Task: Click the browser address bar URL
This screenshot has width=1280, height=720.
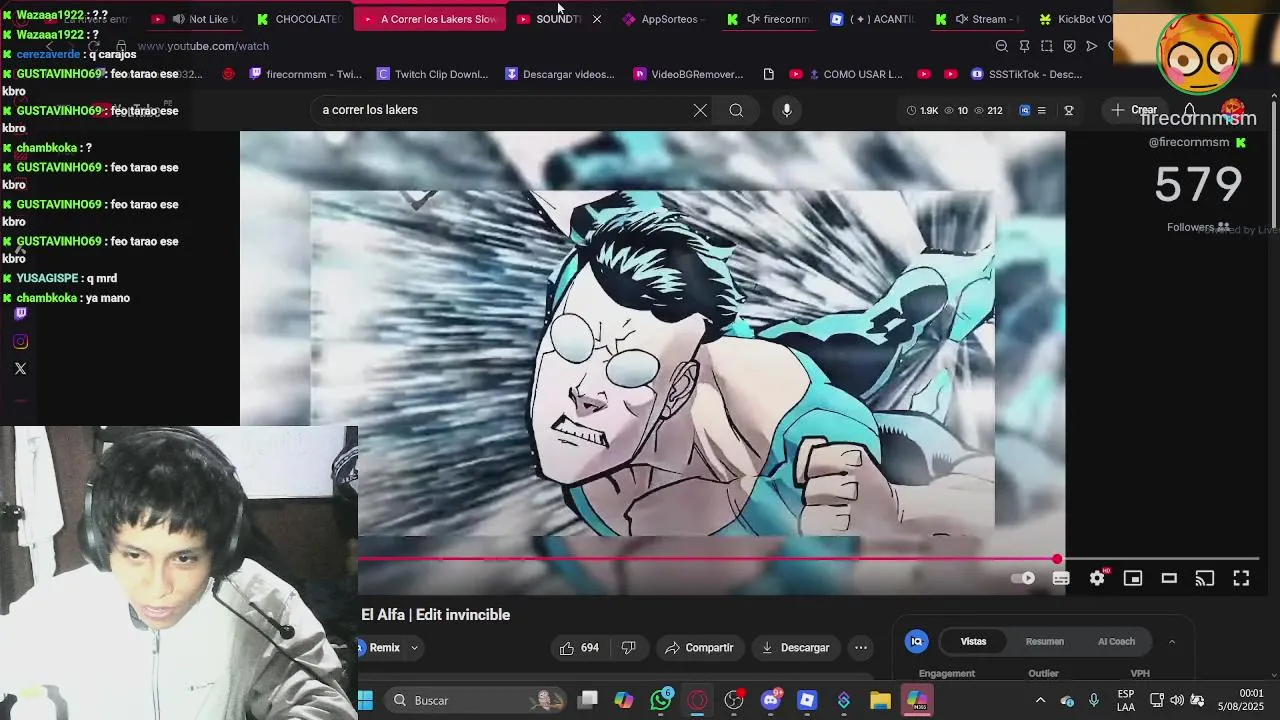Action: coord(203,46)
